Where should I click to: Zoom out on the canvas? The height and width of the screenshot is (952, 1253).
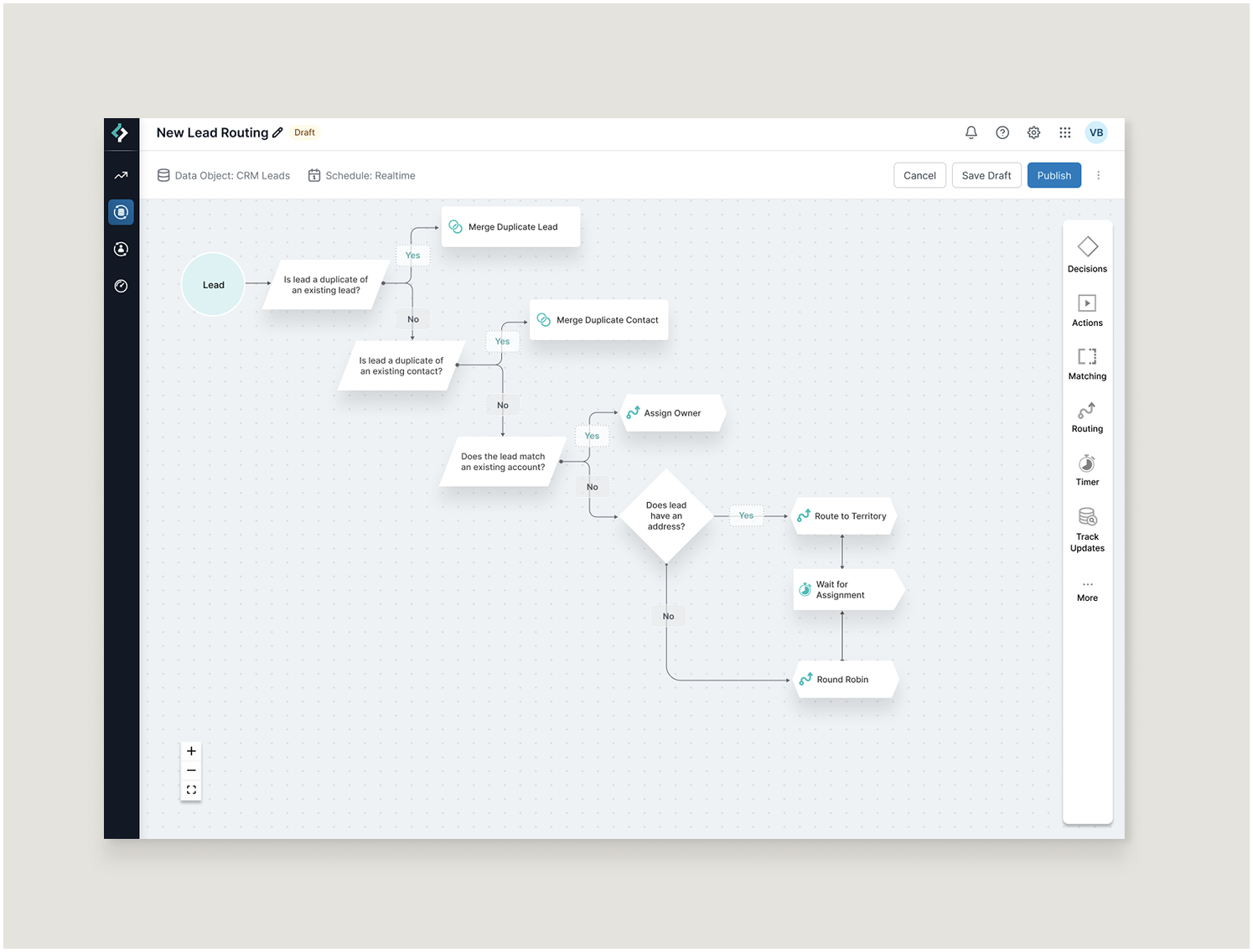[191, 770]
